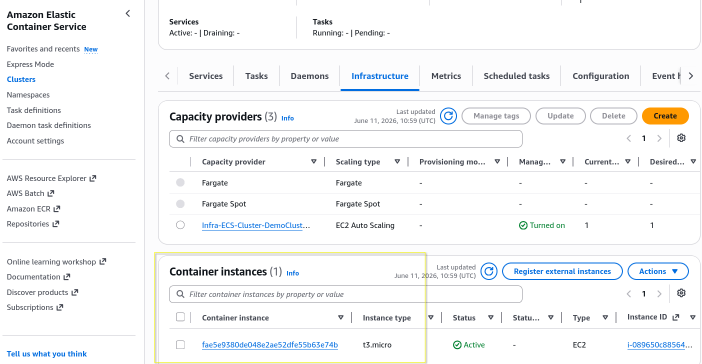Open the Configuration tab
Image resolution: width=702 pixels, height=364 pixels.
click(600, 76)
